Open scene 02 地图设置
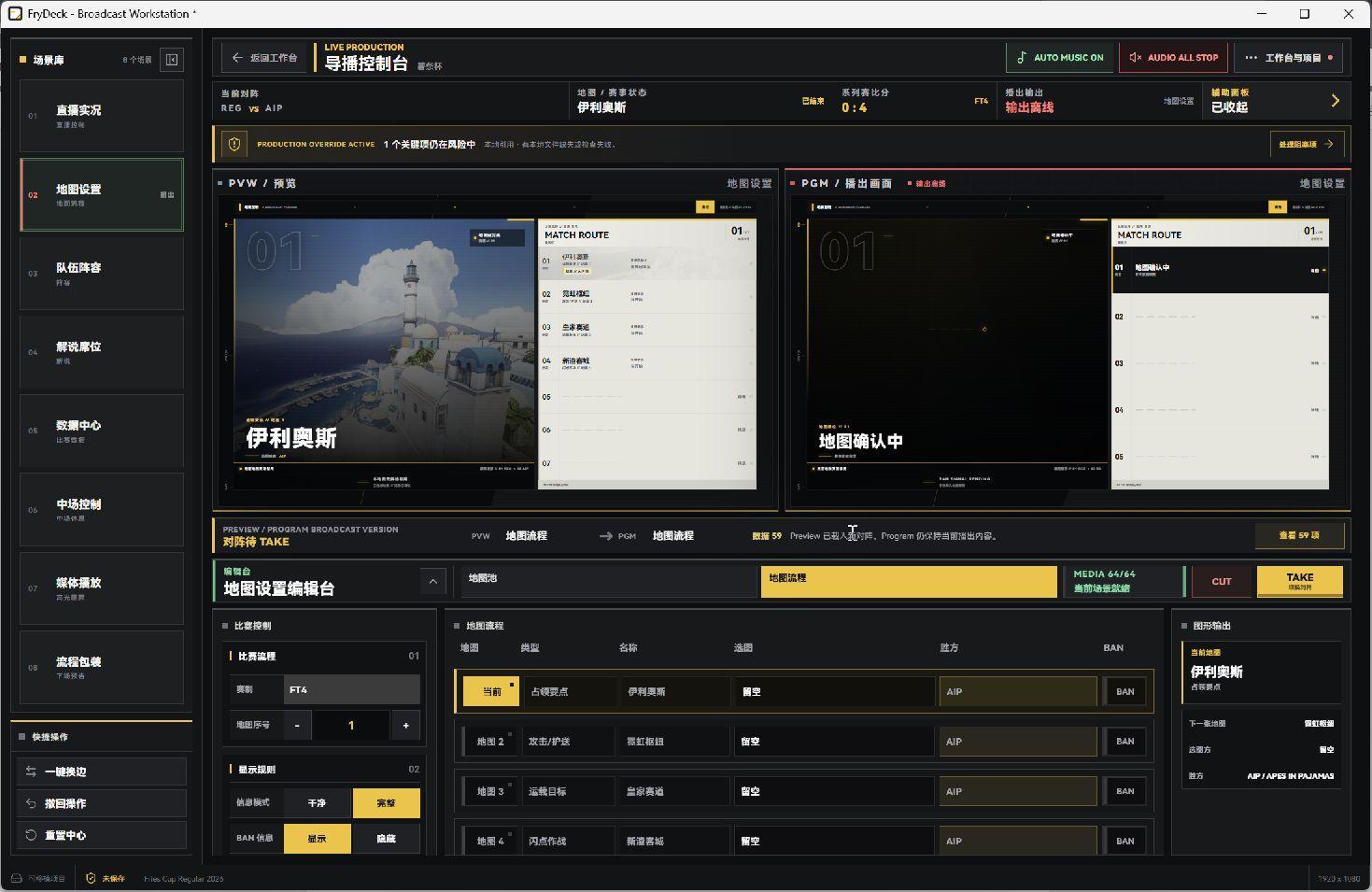The height and width of the screenshot is (892, 1372). 102,194
